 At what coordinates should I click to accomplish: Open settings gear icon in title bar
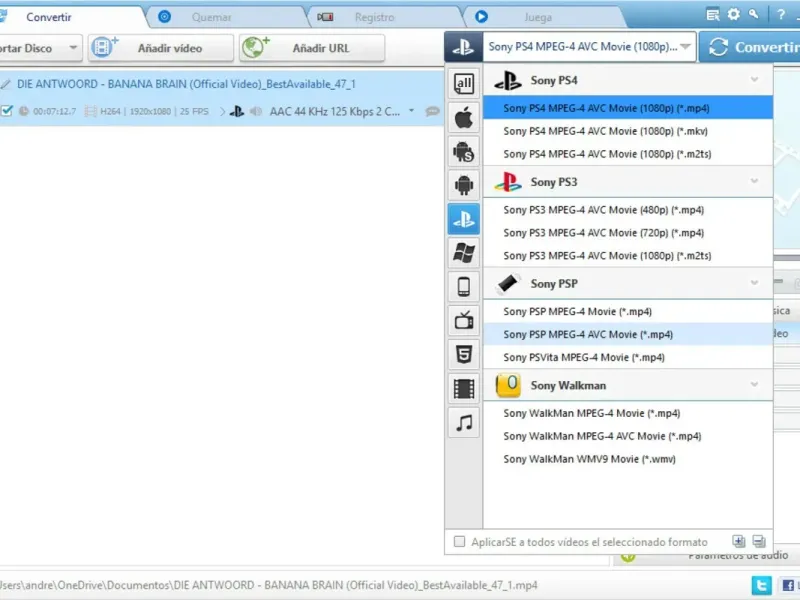tap(733, 14)
